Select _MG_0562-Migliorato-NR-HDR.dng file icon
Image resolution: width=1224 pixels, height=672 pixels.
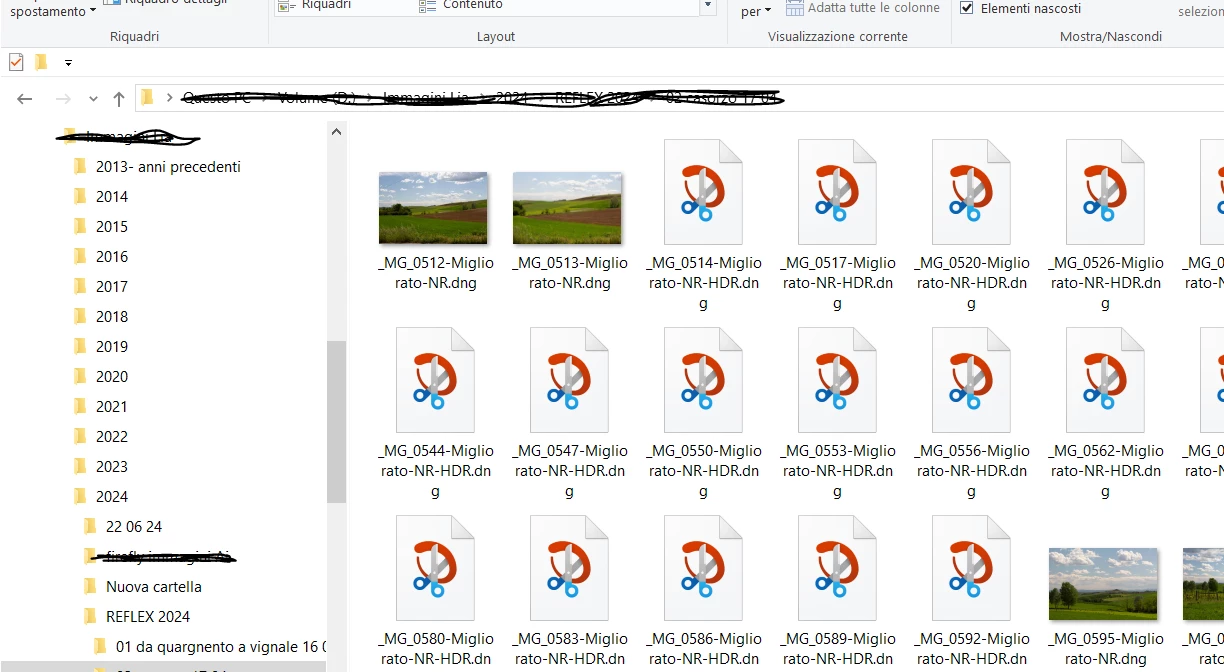point(1105,380)
